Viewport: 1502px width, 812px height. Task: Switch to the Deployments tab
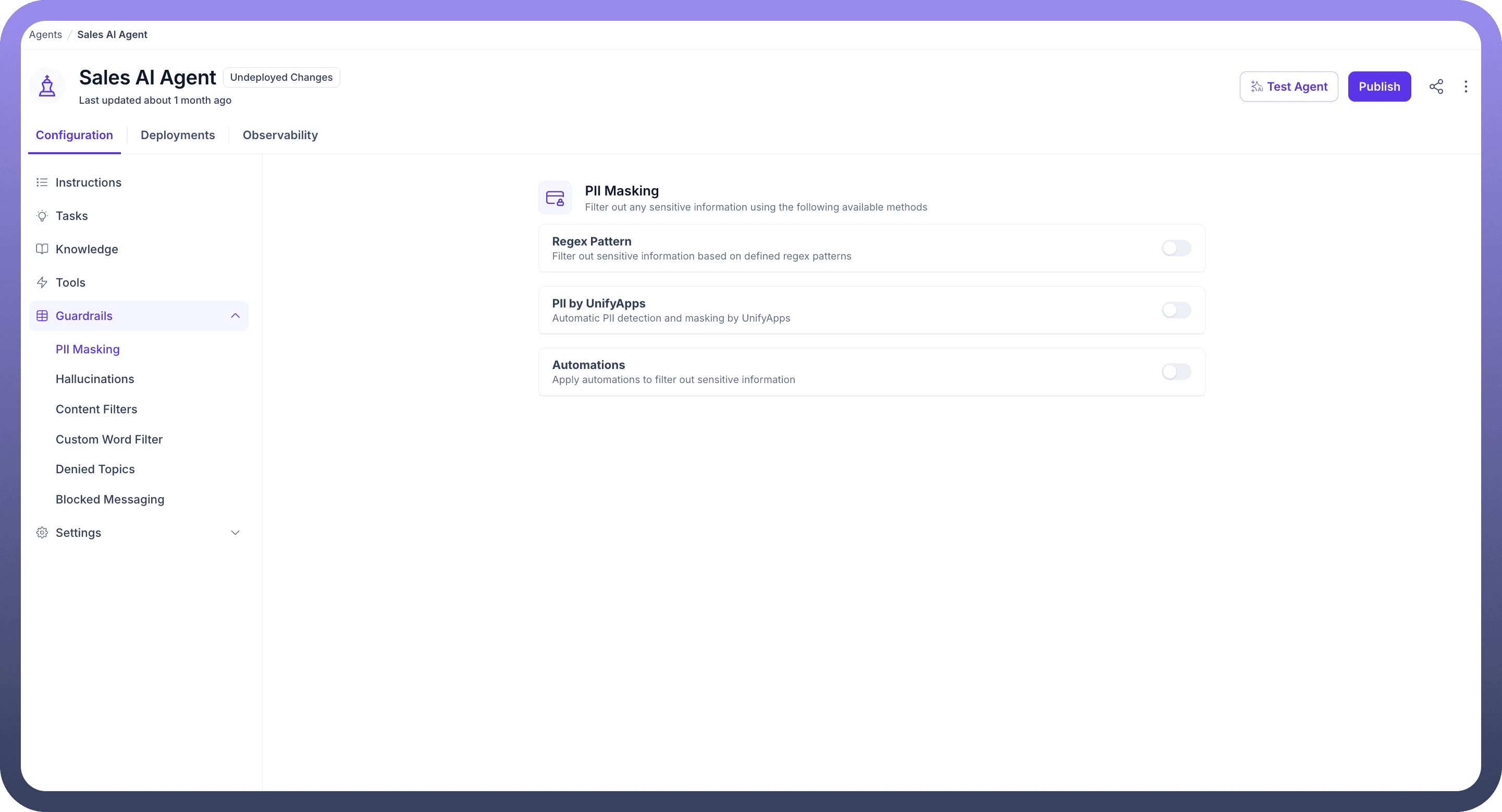click(177, 135)
